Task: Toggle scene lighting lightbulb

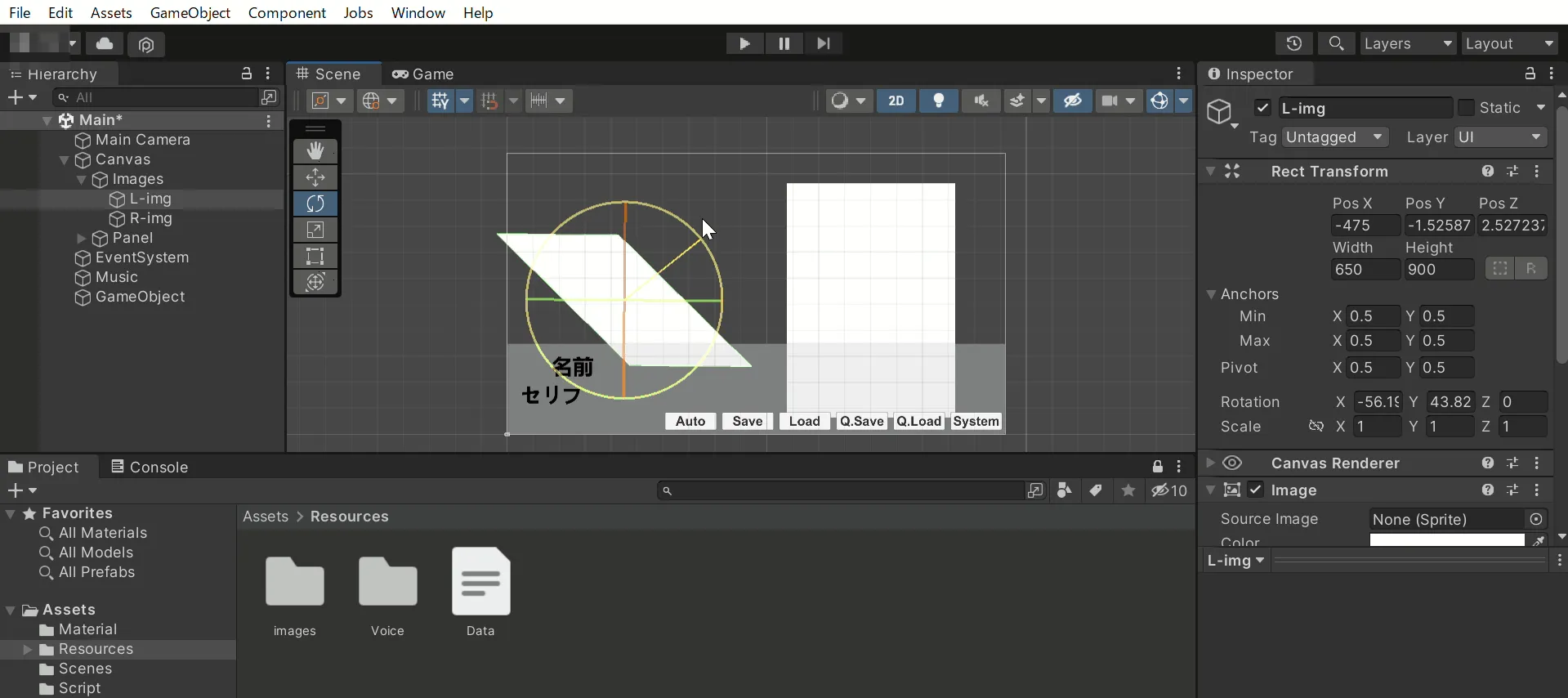Action: click(x=939, y=101)
